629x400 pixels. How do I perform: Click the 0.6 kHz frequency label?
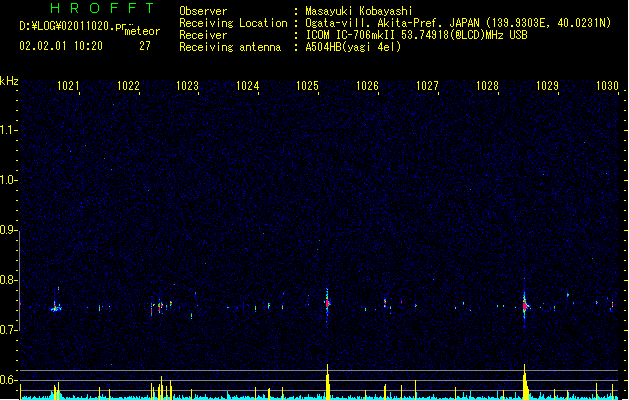tap(8, 380)
